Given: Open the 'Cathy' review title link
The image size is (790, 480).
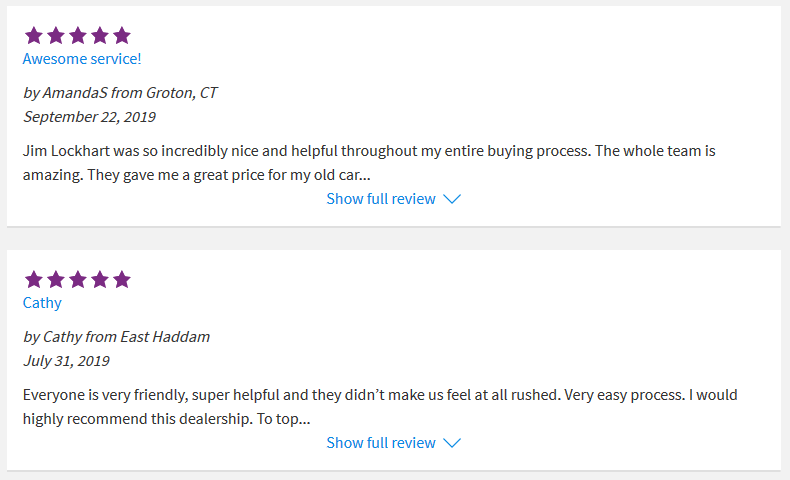Looking at the screenshot, I should pos(42,303).
